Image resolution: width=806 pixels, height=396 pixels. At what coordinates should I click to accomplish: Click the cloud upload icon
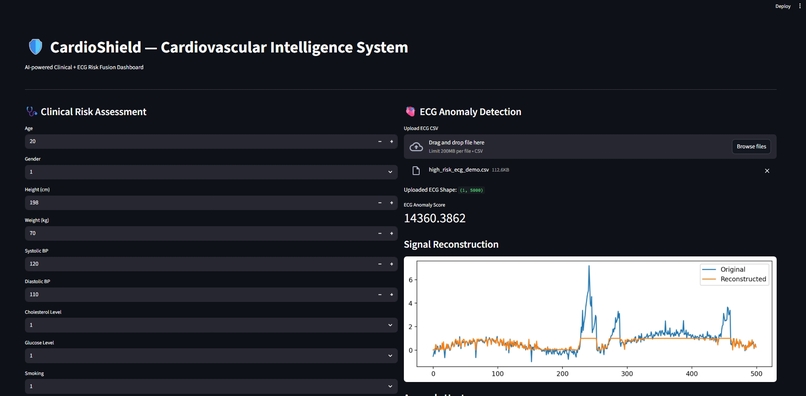click(x=416, y=147)
